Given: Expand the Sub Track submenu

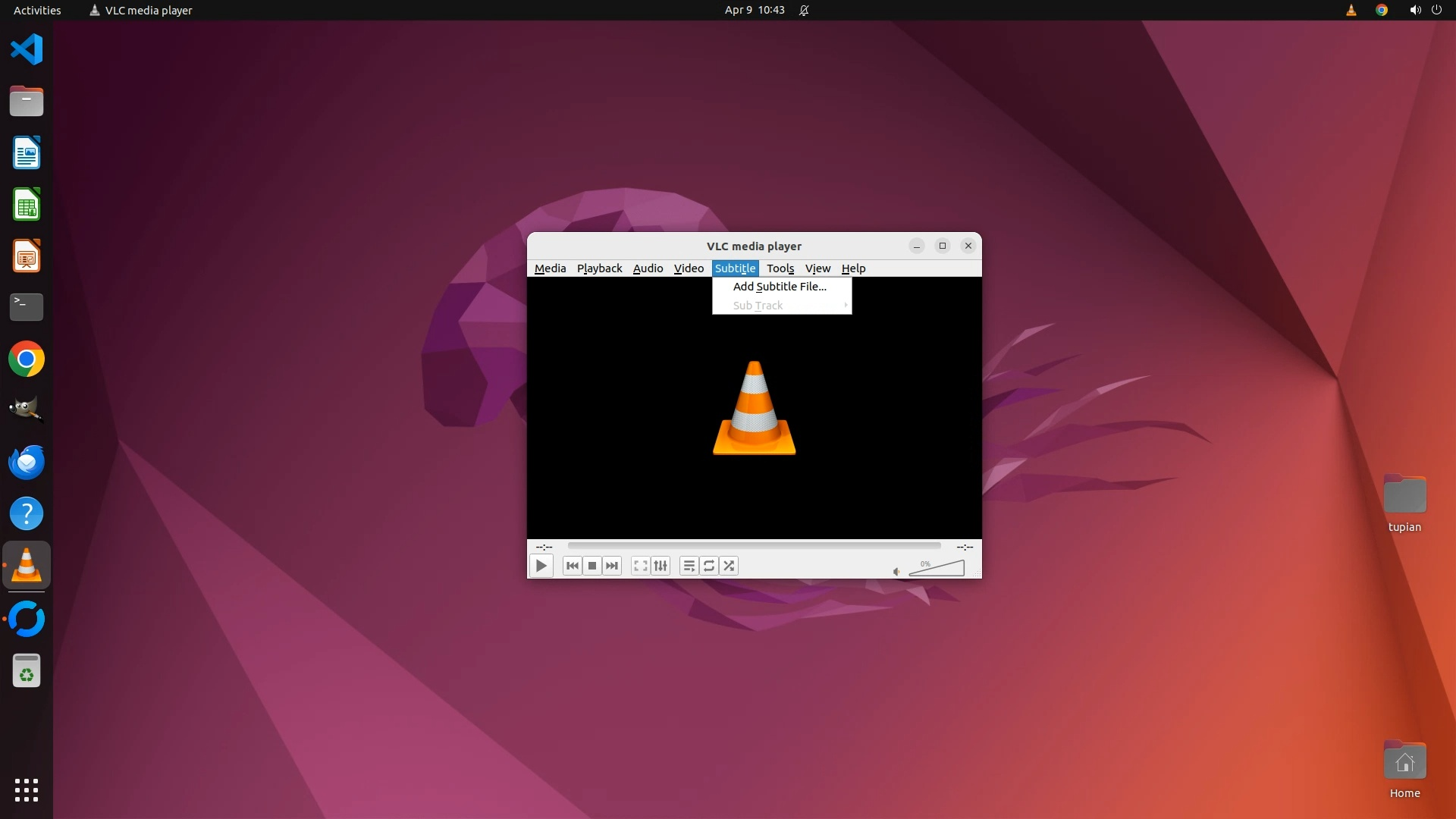Looking at the screenshot, I should [x=781, y=306].
